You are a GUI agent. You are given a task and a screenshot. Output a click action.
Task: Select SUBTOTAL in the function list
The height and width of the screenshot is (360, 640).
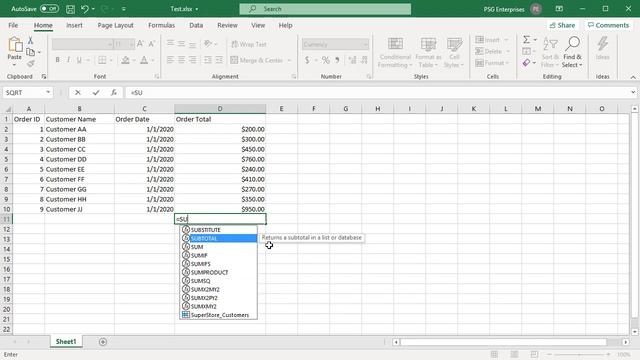pos(218,238)
